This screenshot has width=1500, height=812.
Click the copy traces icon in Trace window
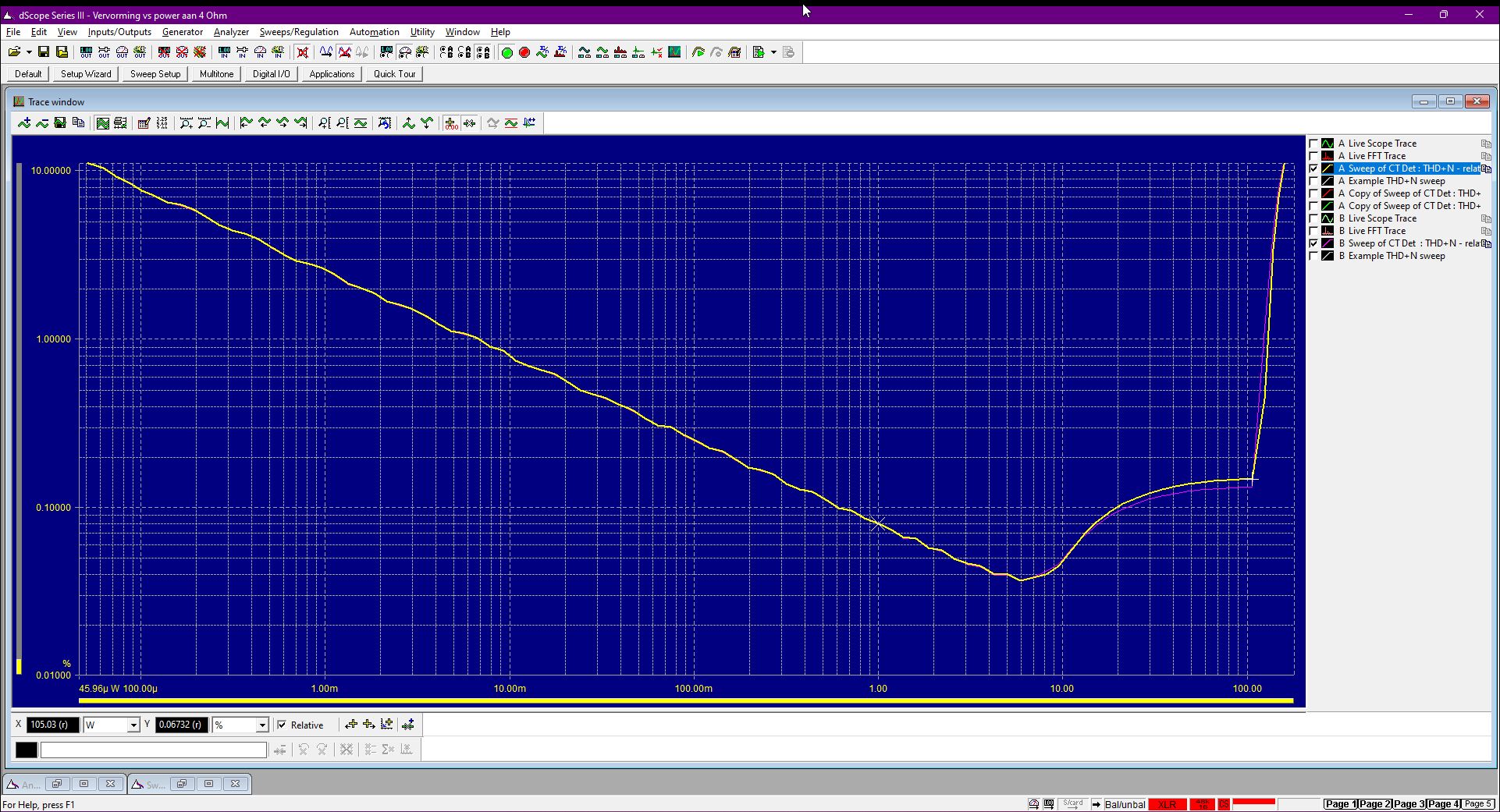tap(78, 123)
